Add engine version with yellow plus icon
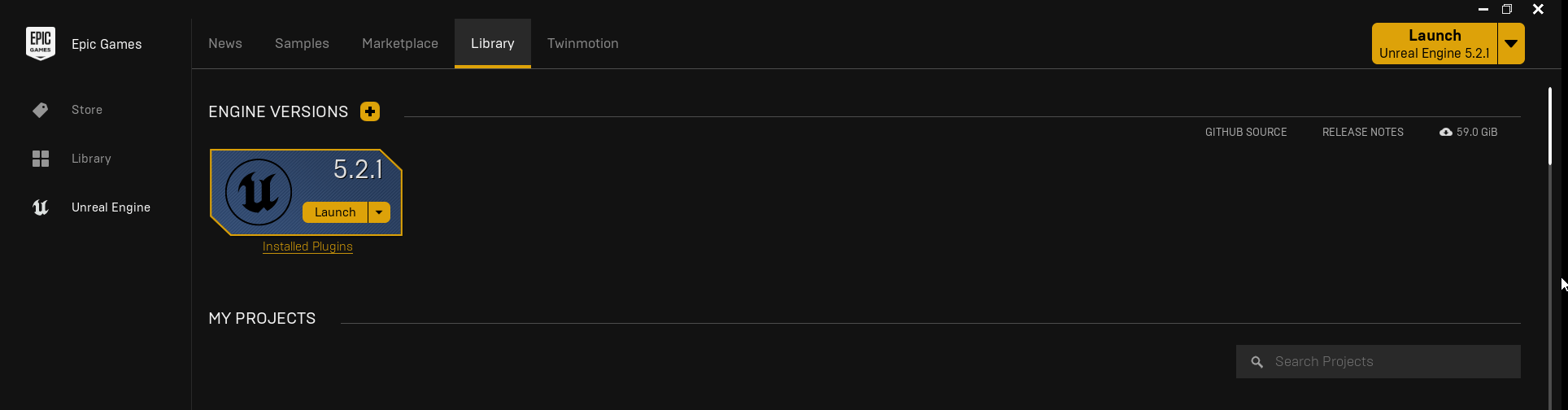Screen dimensions: 1568x410 (370, 111)
